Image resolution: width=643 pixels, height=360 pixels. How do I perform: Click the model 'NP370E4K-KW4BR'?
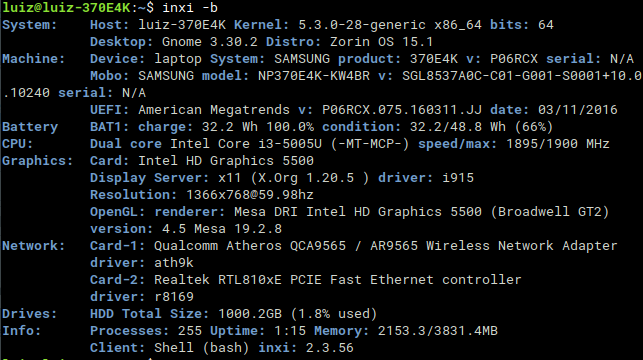coord(314,76)
